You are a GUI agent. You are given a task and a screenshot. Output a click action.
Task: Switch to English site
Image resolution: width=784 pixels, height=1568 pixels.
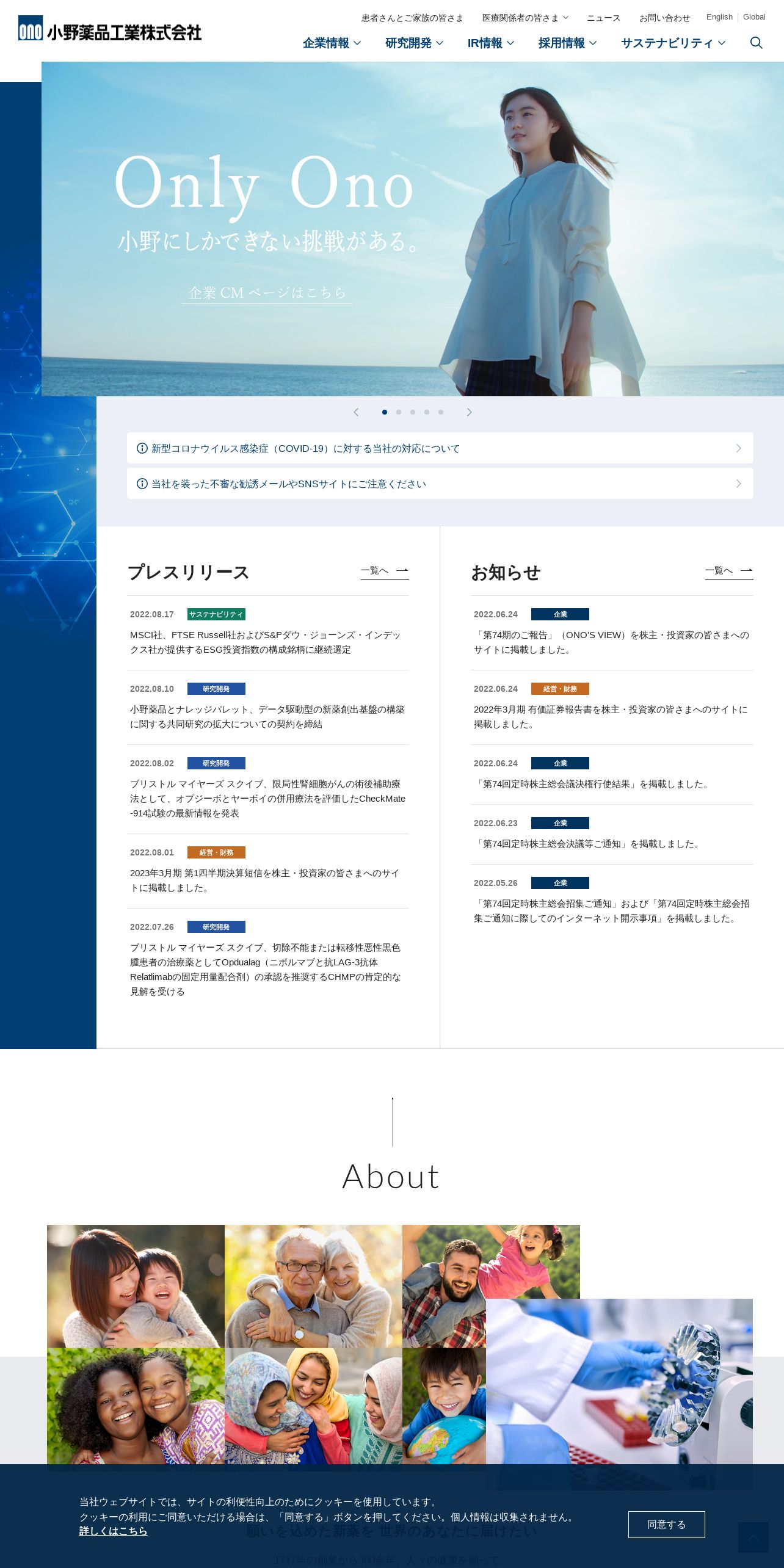point(719,17)
